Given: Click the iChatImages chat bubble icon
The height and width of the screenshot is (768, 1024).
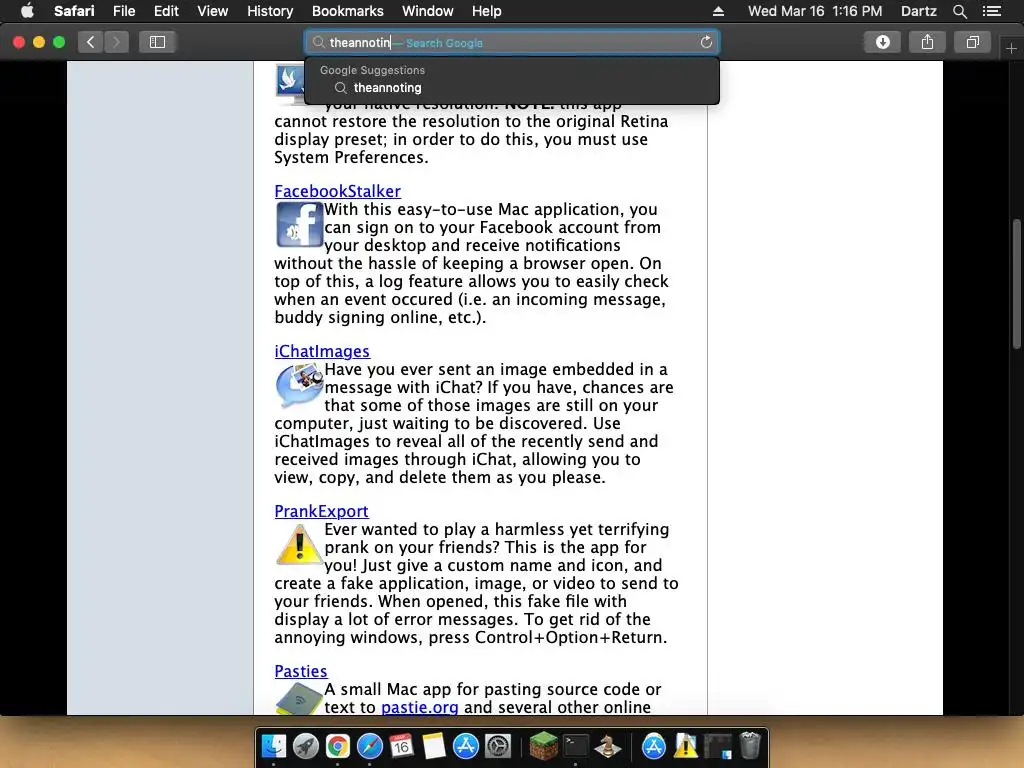Looking at the screenshot, I should pyautogui.click(x=299, y=385).
